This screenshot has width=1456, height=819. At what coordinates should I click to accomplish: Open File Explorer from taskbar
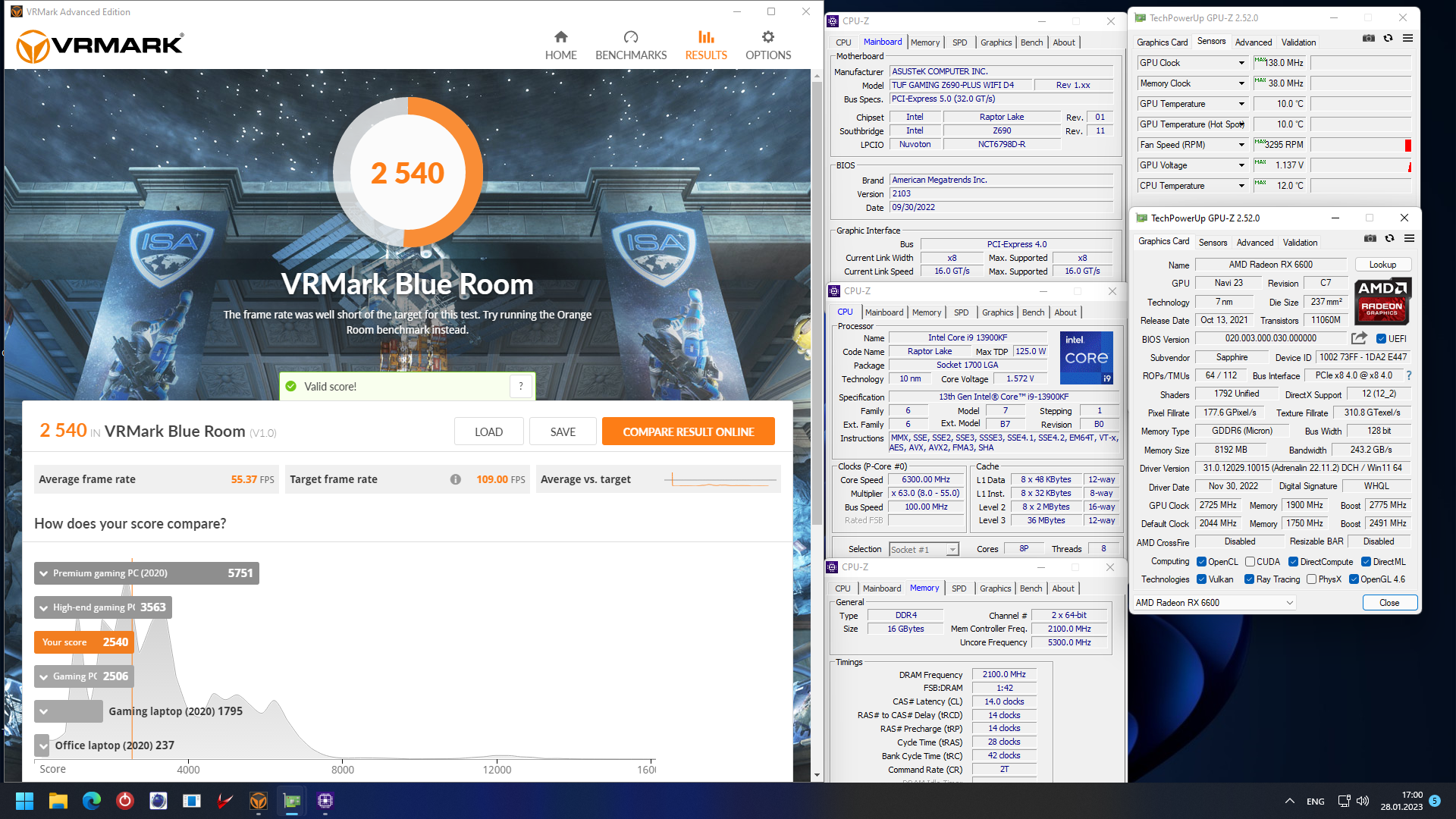pos(58,801)
